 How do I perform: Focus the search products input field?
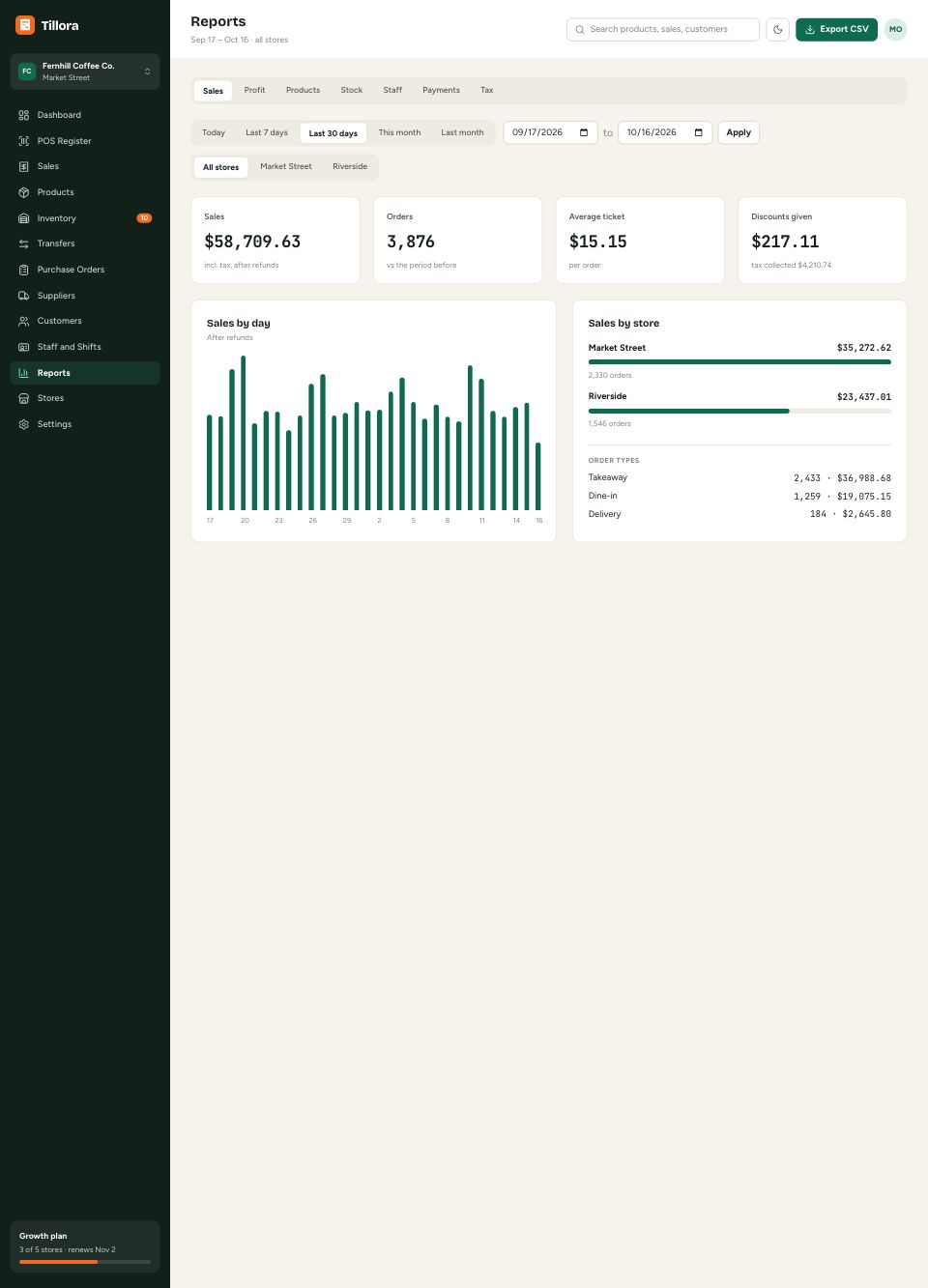pos(663,30)
